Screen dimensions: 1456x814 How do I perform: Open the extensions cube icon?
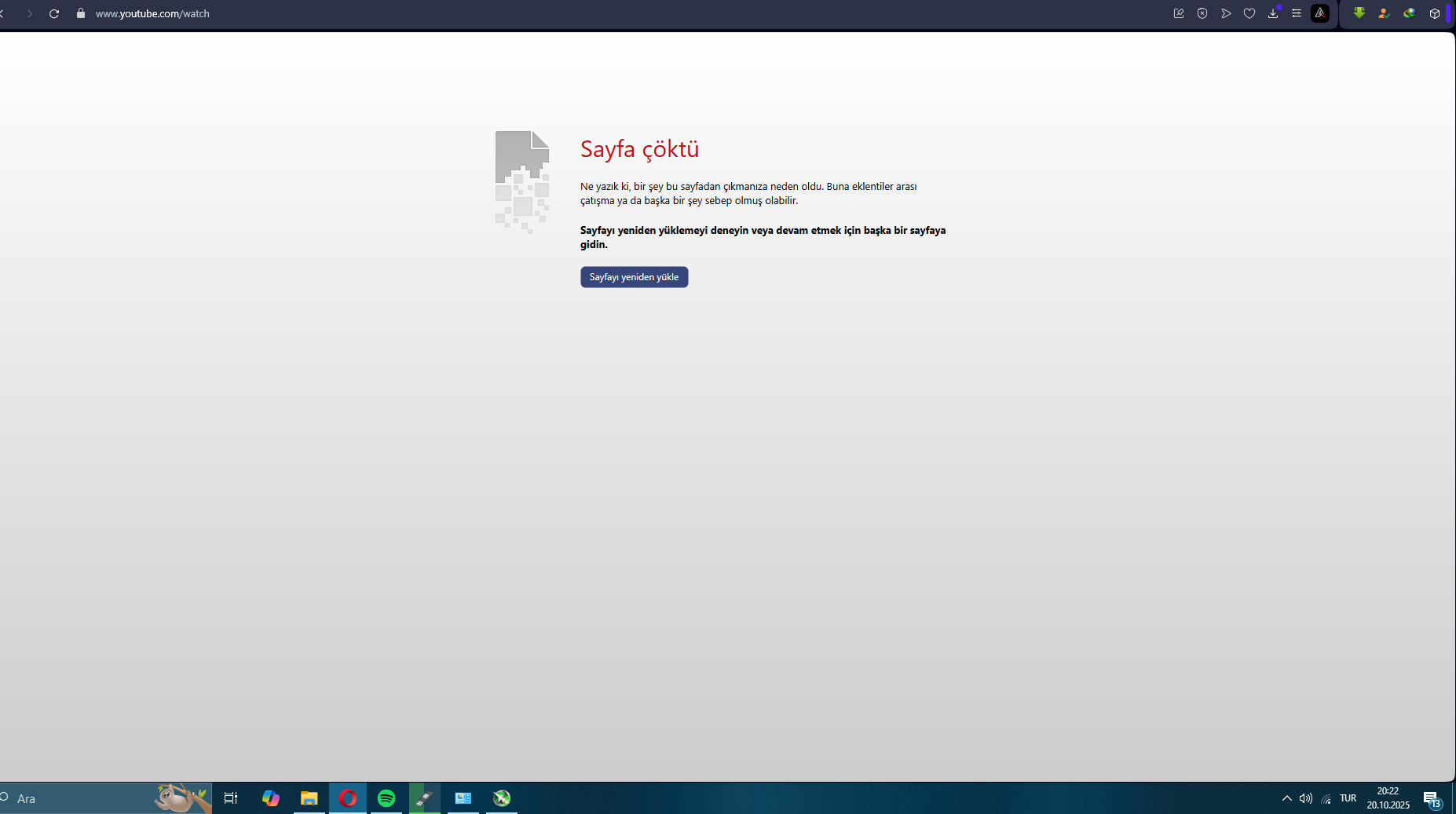[1435, 13]
